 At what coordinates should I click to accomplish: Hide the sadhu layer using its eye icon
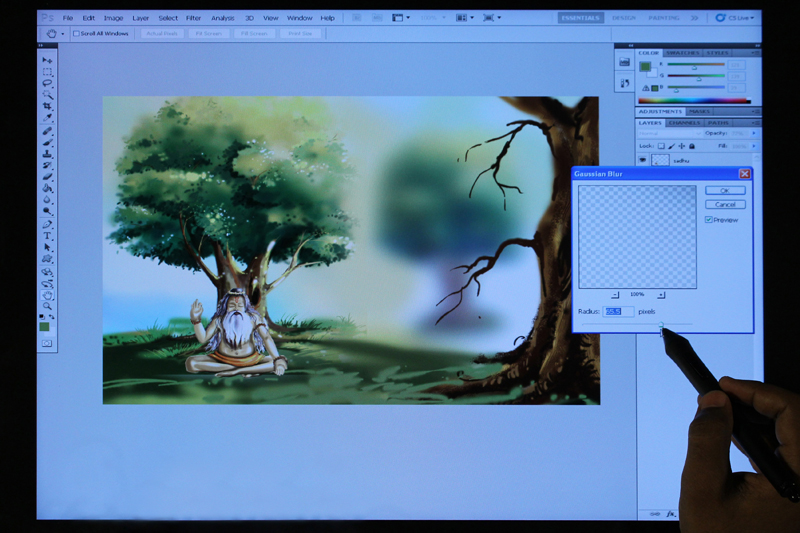tap(643, 160)
